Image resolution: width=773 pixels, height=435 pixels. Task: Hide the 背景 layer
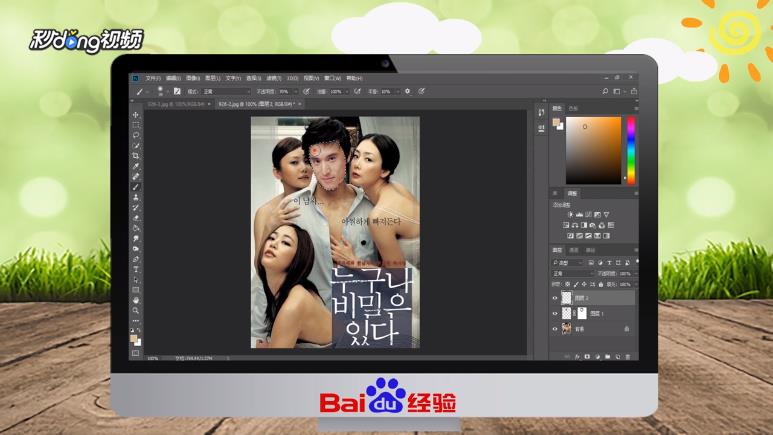tap(555, 328)
